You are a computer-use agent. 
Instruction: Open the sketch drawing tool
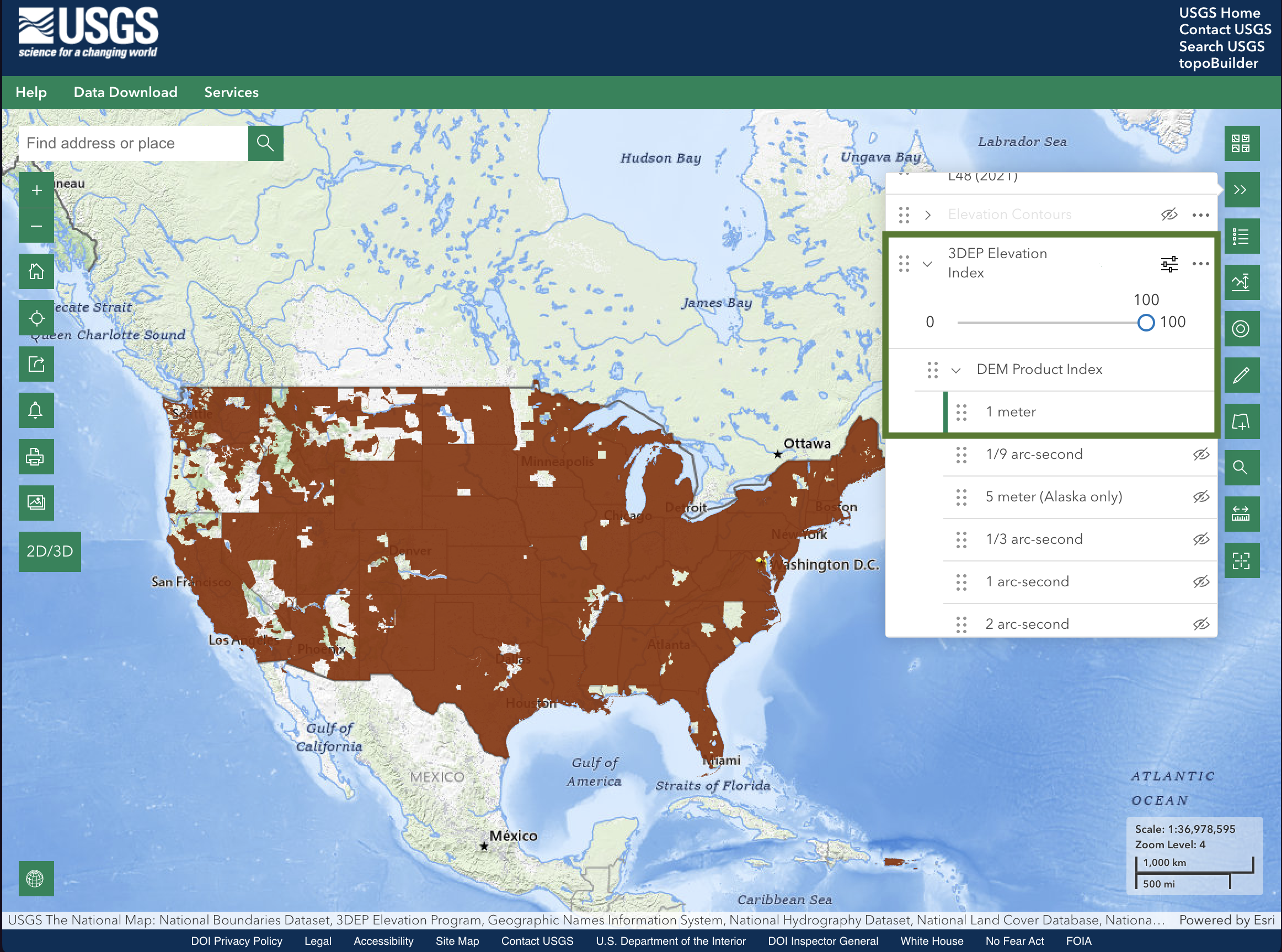(1242, 375)
